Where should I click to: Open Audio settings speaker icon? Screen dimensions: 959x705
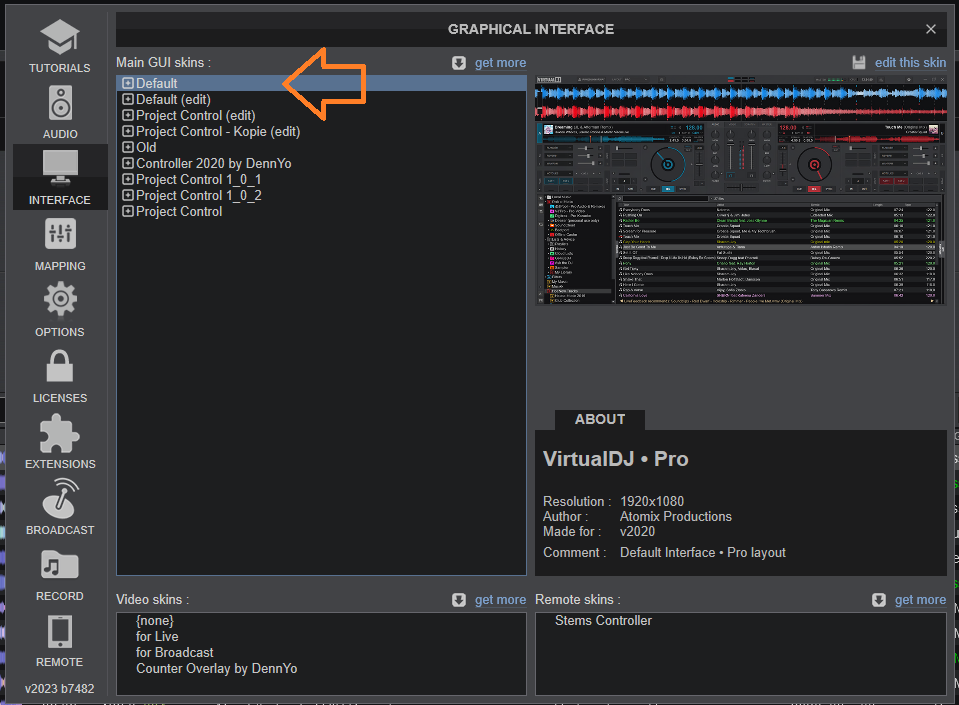[x=60, y=103]
